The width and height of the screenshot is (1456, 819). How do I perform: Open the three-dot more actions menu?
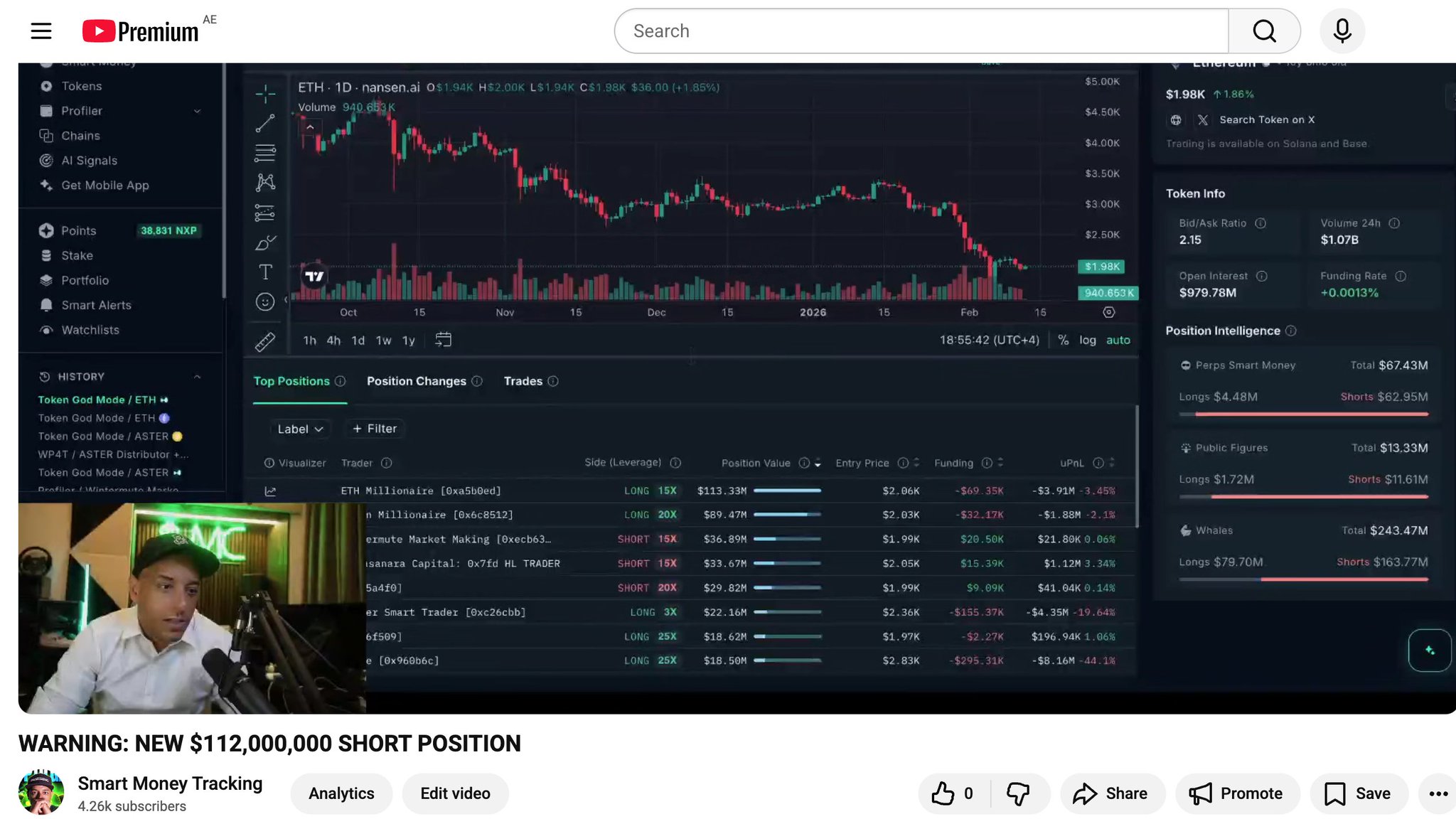1438,793
